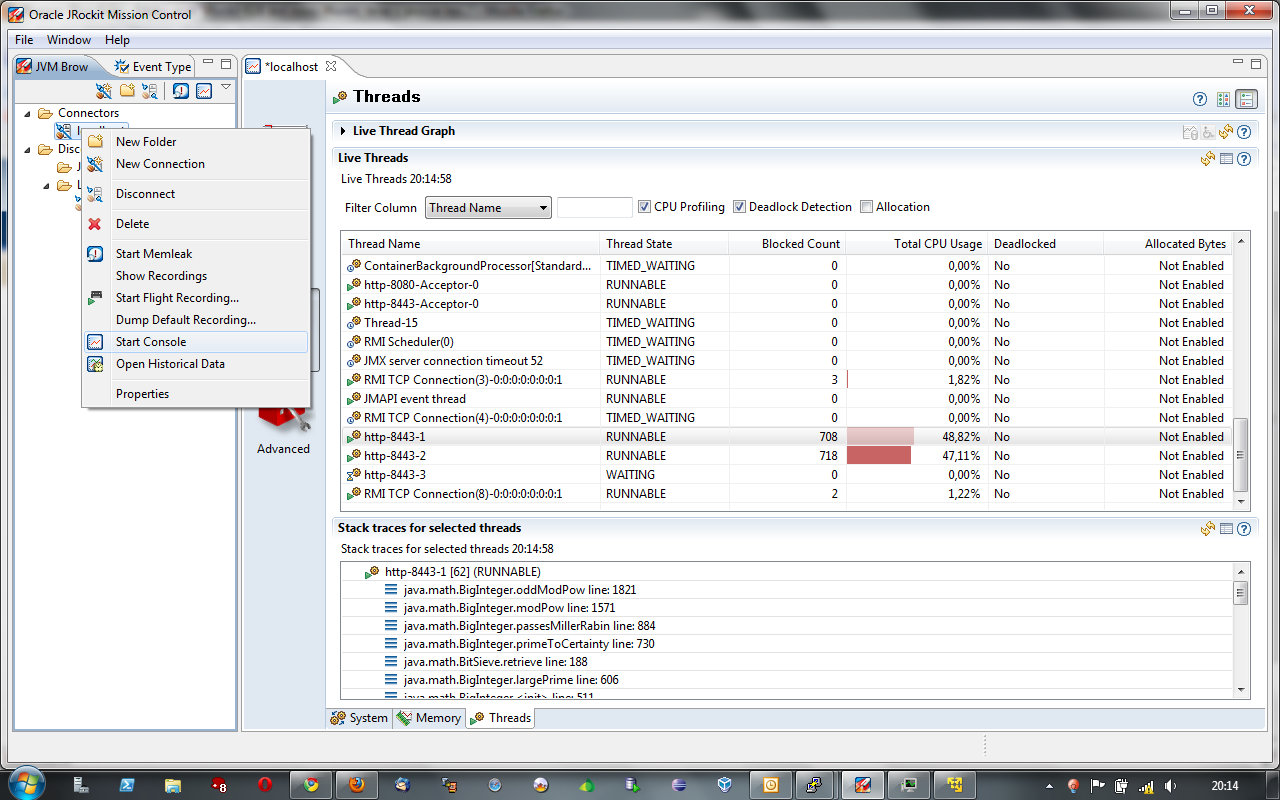
Task: Click the Start Memleak toolbar icon
Action: point(181,91)
